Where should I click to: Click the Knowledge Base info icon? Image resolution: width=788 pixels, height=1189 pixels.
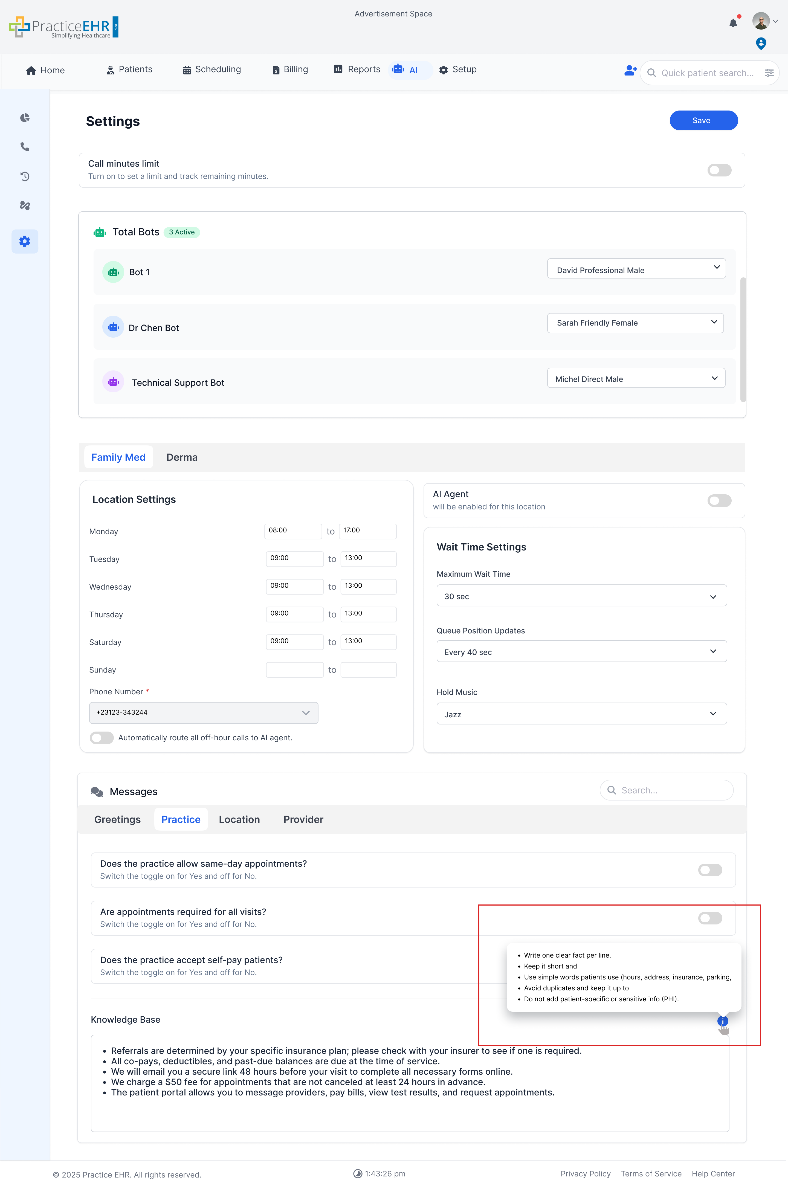(x=722, y=1021)
